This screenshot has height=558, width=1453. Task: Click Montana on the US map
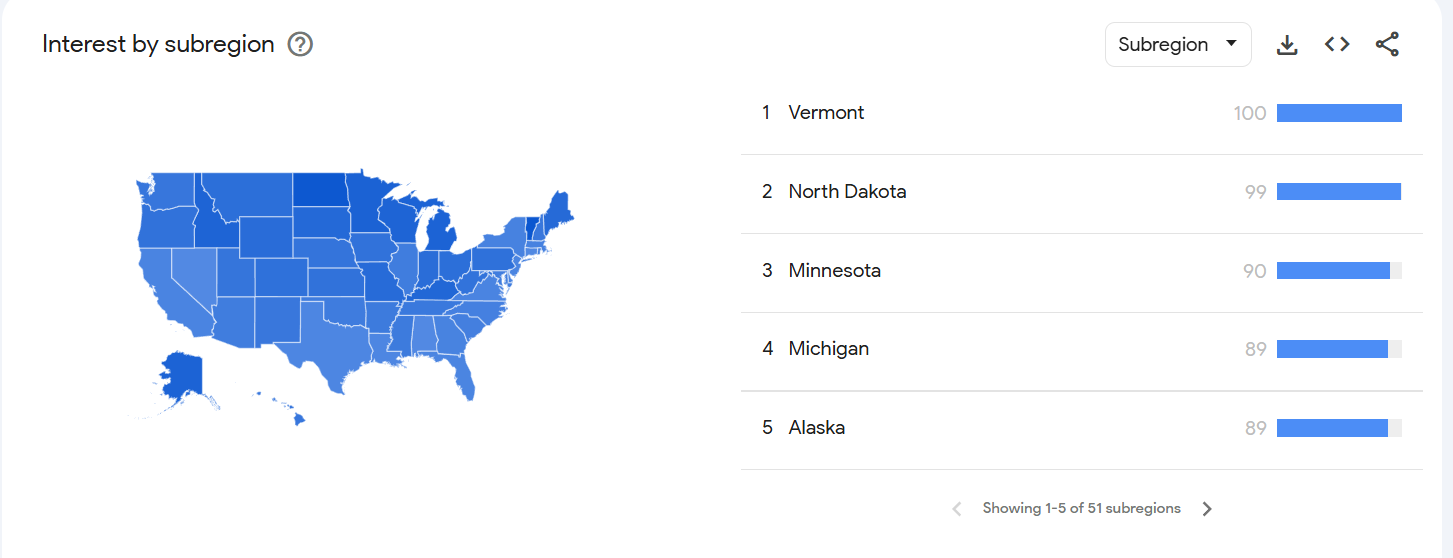pos(245,195)
